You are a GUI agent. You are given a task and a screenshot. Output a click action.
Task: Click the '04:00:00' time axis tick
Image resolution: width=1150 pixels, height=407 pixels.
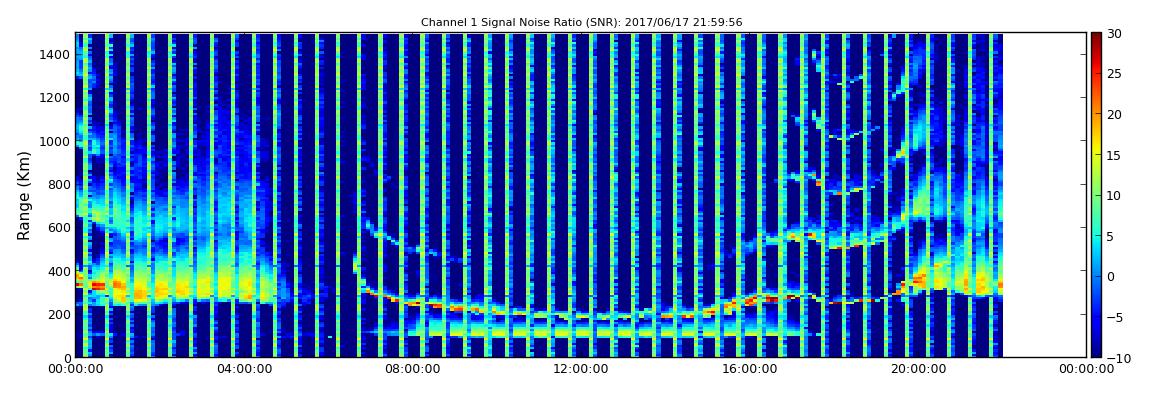[x=244, y=370]
